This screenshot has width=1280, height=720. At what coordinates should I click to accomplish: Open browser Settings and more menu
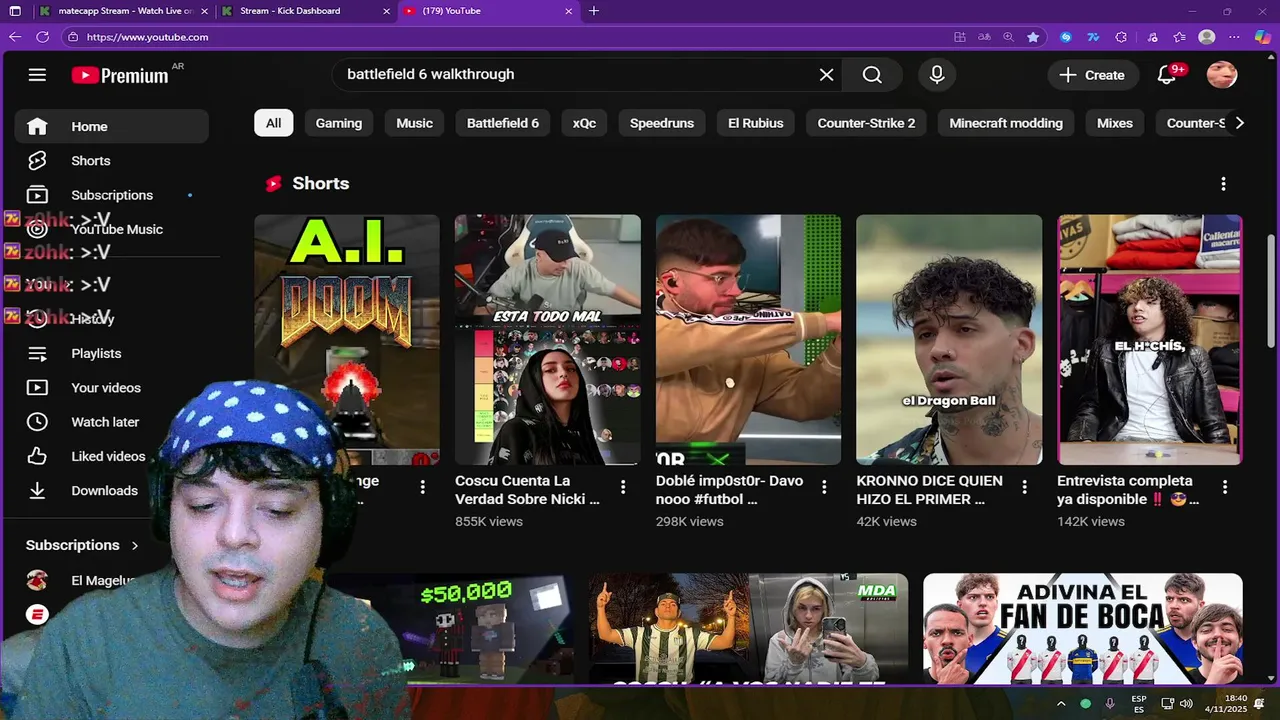1235,37
